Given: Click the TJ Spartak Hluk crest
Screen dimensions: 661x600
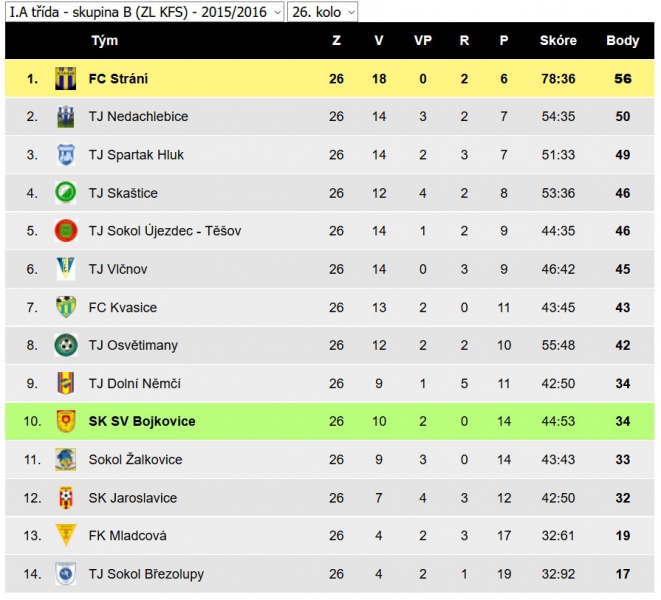Looking at the screenshot, I should (66, 155).
